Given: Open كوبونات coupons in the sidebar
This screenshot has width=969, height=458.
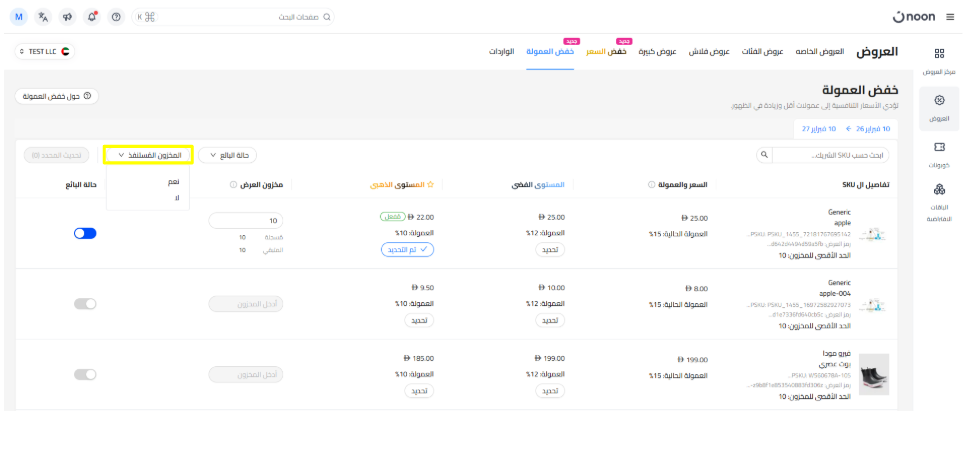Looking at the screenshot, I should click(x=938, y=153).
